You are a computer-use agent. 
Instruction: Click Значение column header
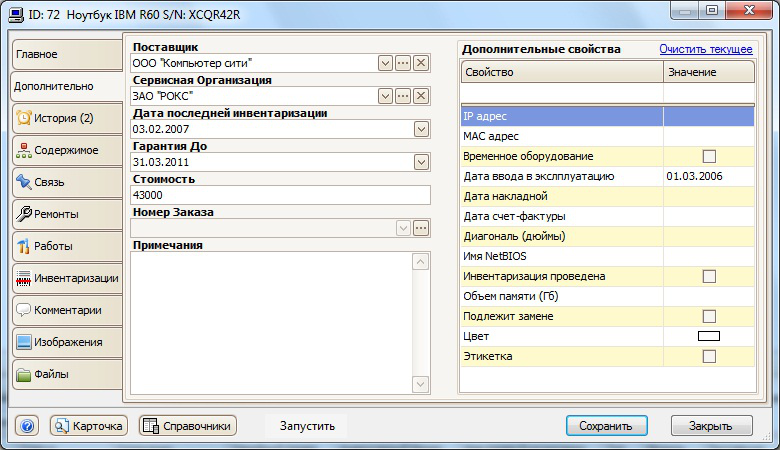pos(709,72)
